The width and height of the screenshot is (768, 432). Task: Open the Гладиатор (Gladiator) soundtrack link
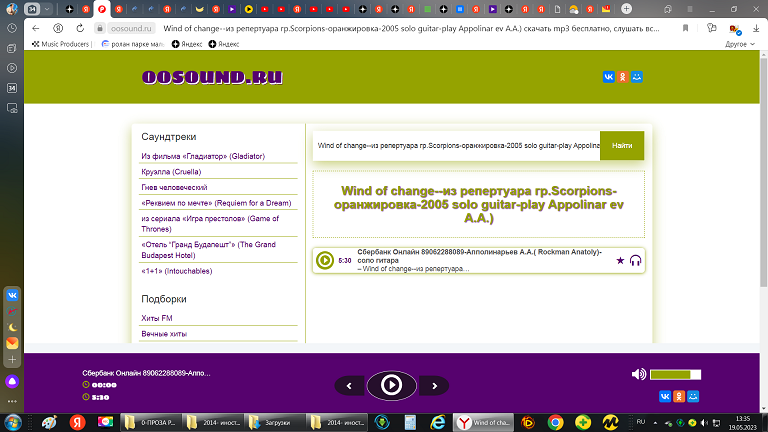(x=203, y=156)
